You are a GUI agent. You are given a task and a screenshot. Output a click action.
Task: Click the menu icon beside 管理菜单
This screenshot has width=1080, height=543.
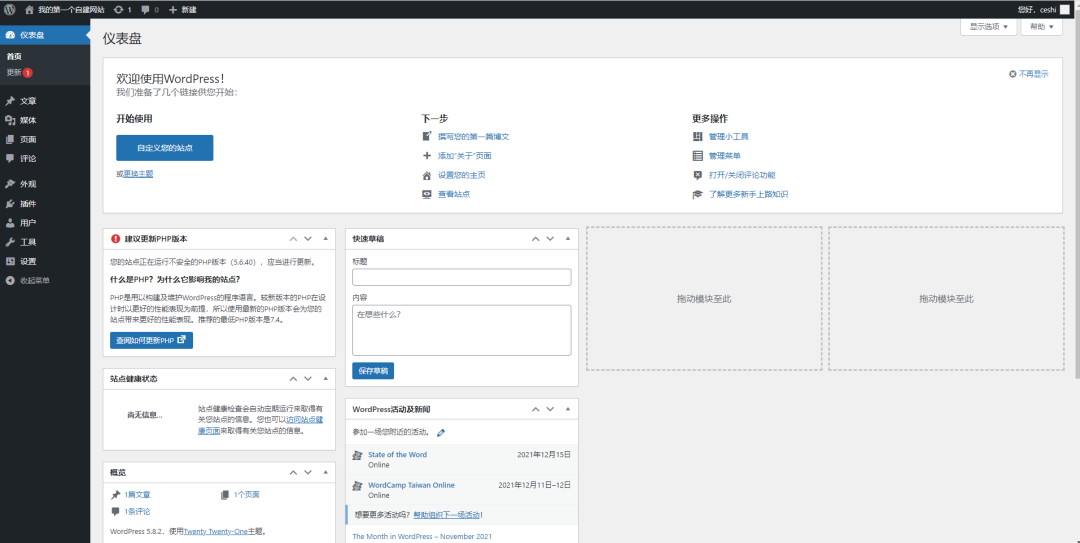(x=697, y=156)
